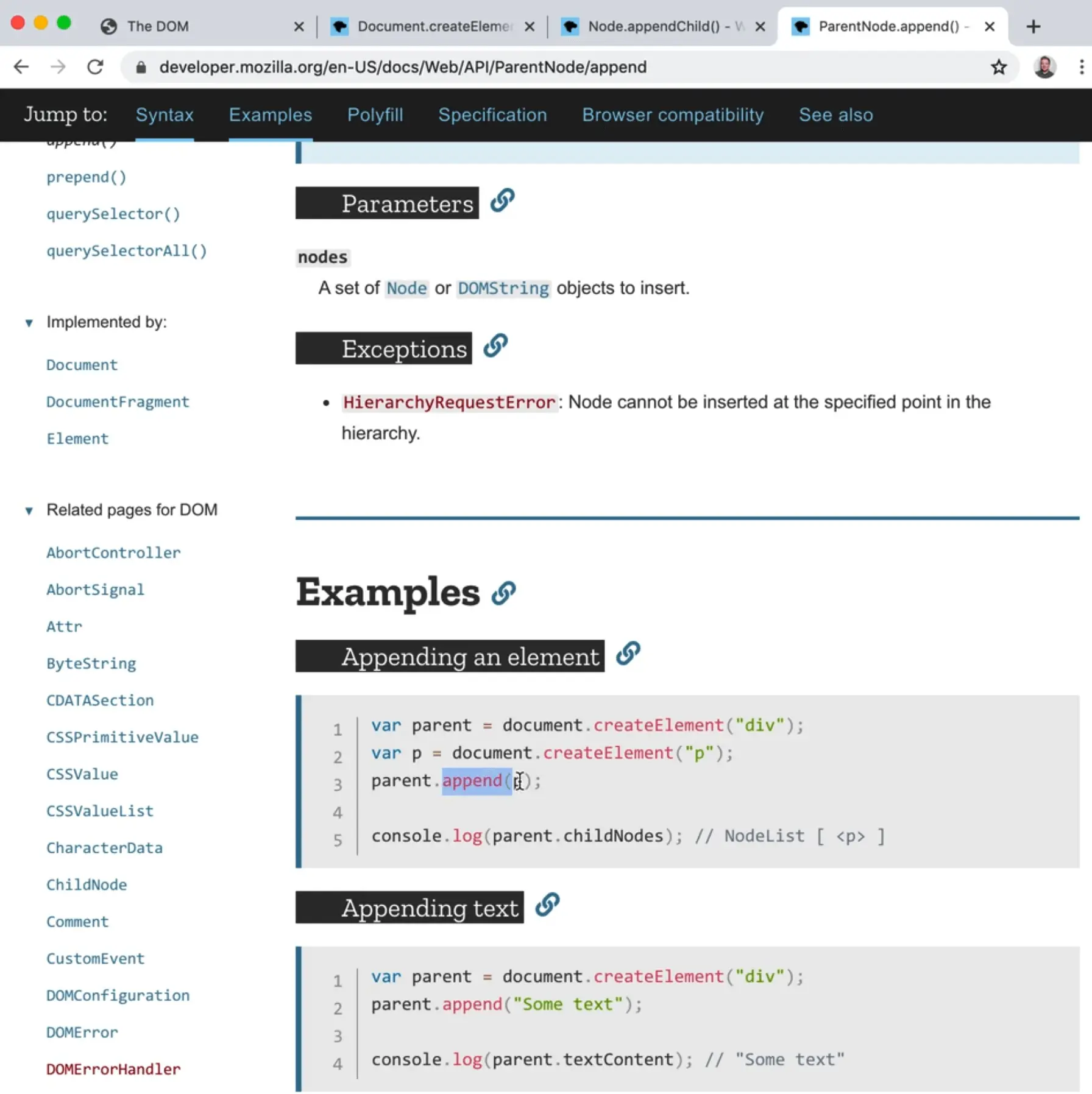Image resolution: width=1092 pixels, height=1094 pixels.
Task: Navigate back using the back arrow
Action: point(21,67)
